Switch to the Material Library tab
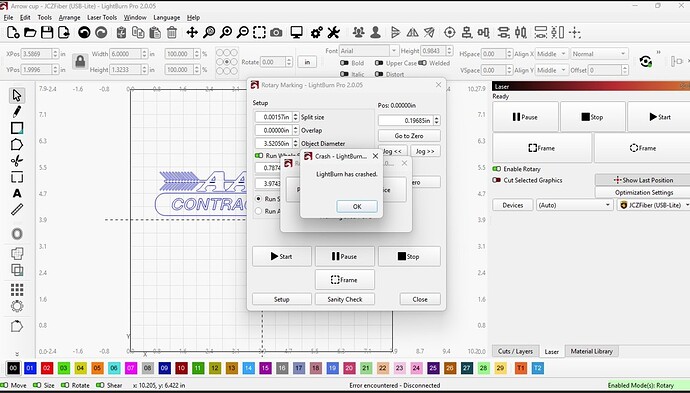690x393 pixels. click(591, 351)
